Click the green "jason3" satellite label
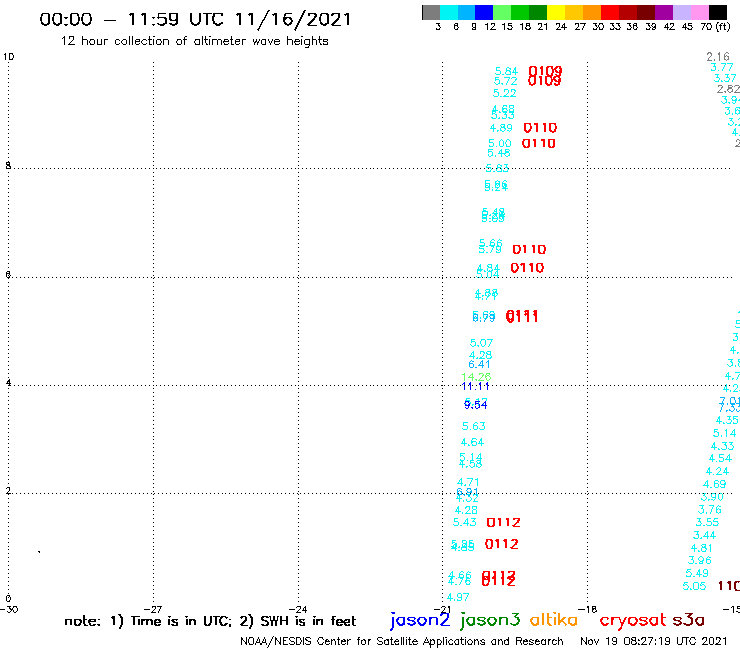This screenshot has width=740, height=650. 490,620
